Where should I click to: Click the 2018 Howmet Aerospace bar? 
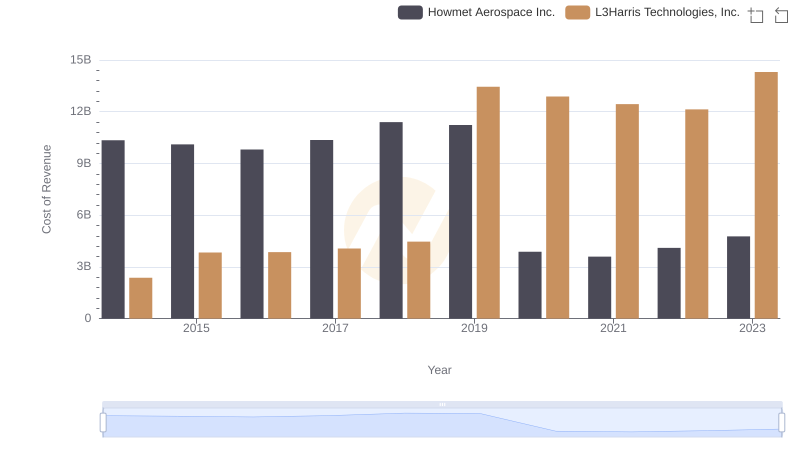pyautogui.click(x=391, y=220)
